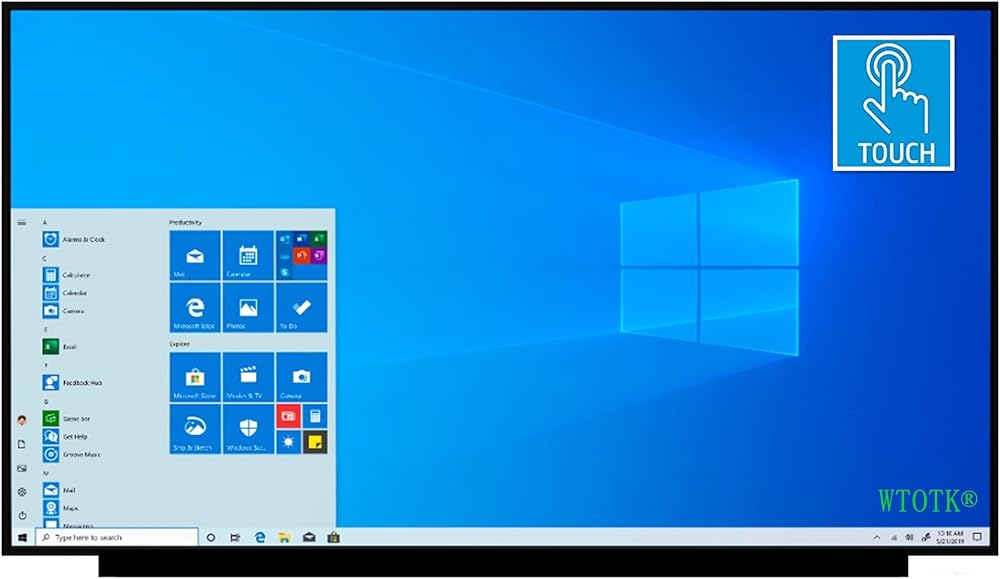Viewport: 1000px width, 579px height.
Task: Open Task View from the taskbar
Action: click(x=235, y=538)
